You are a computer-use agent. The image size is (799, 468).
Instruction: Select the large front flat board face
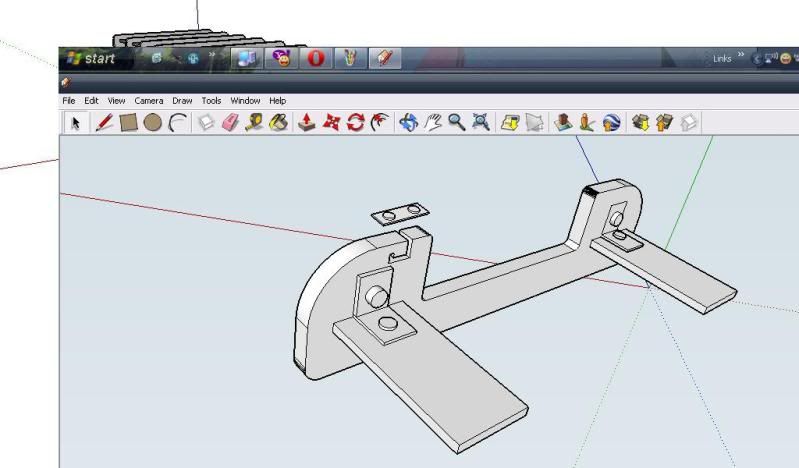(433, 375)
